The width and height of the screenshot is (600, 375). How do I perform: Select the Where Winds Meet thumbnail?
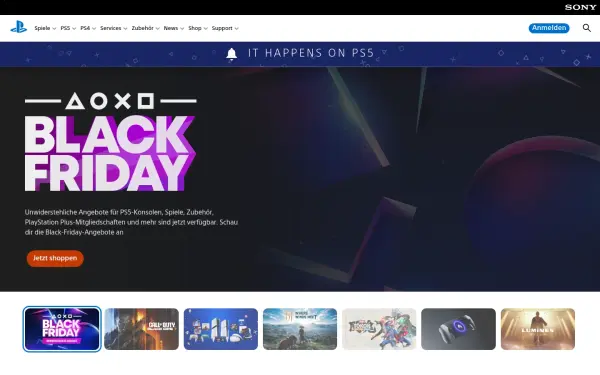click(x=300, y=329)
